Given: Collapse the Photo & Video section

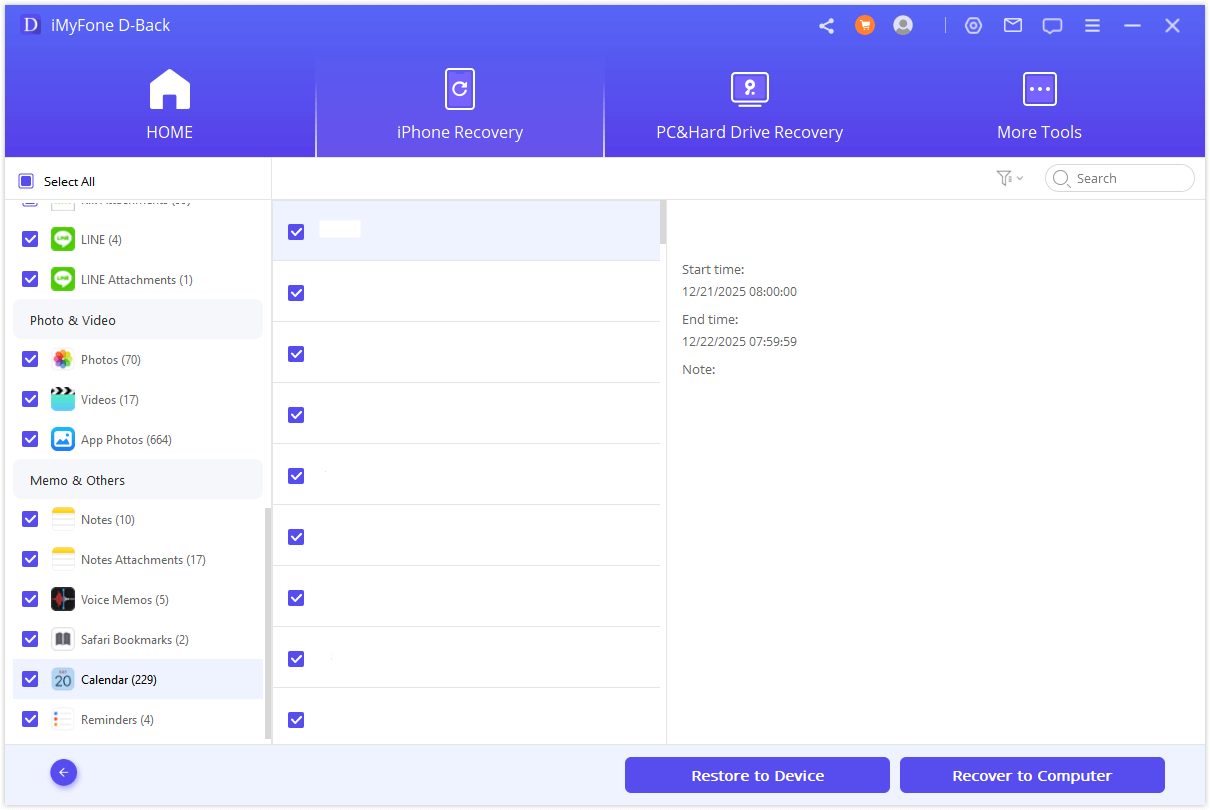Looking at the screenshot, I should coord(137,320).
